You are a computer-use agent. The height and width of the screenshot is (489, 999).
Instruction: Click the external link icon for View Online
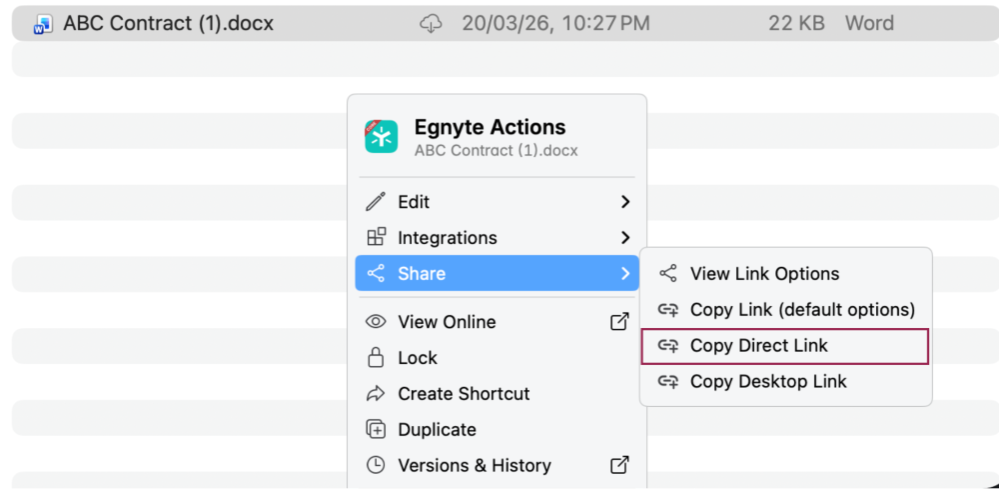coord(620,322)
